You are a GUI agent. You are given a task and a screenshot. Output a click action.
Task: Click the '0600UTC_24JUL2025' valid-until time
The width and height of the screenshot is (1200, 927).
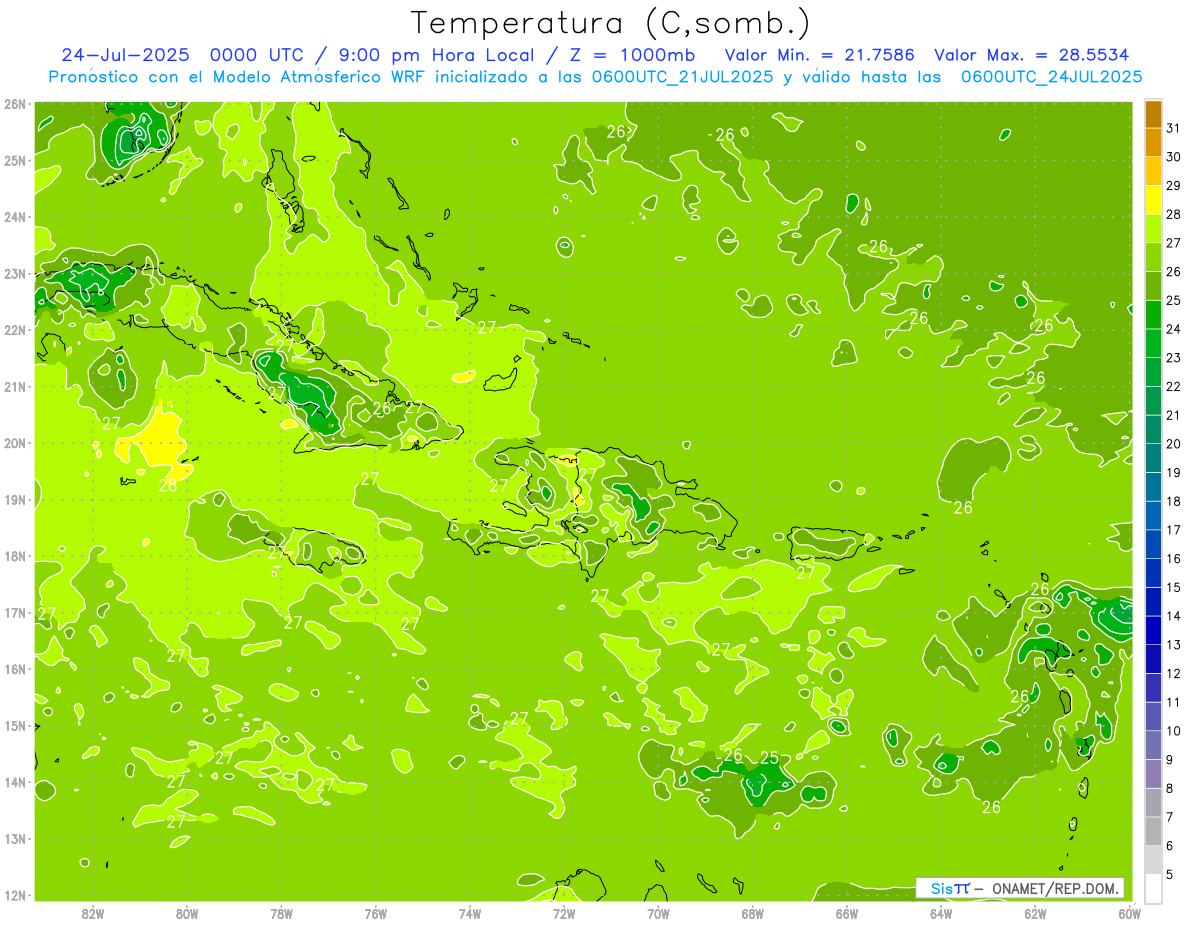click(x=1051, y=77)
